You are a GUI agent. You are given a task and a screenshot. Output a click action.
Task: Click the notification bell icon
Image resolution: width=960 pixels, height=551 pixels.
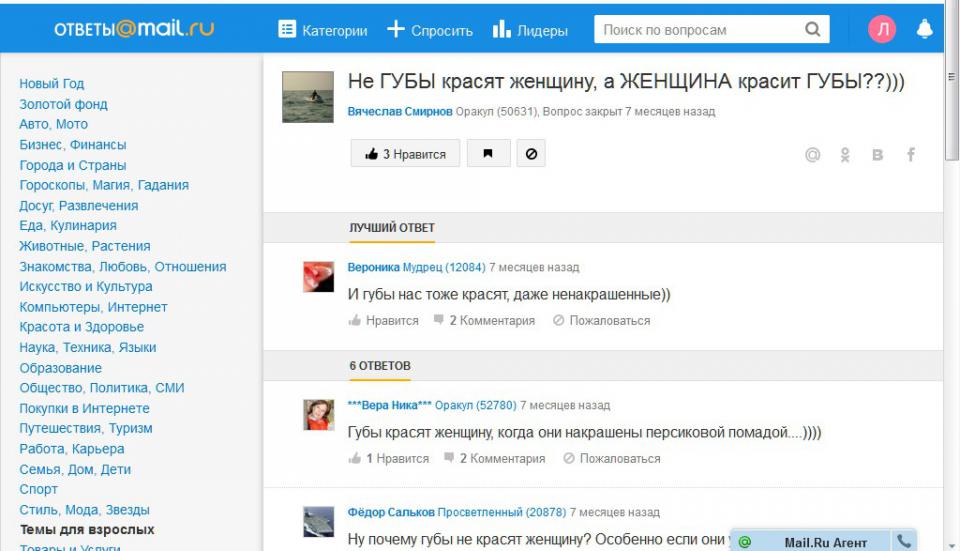924,30
